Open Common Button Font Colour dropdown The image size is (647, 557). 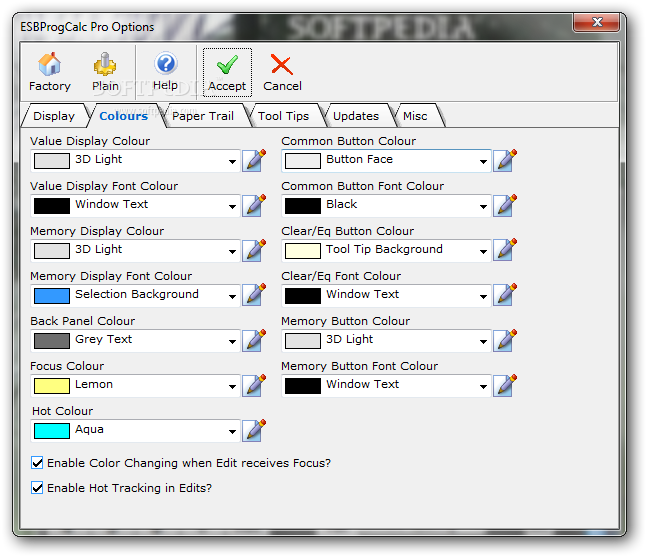click(483, 206)
